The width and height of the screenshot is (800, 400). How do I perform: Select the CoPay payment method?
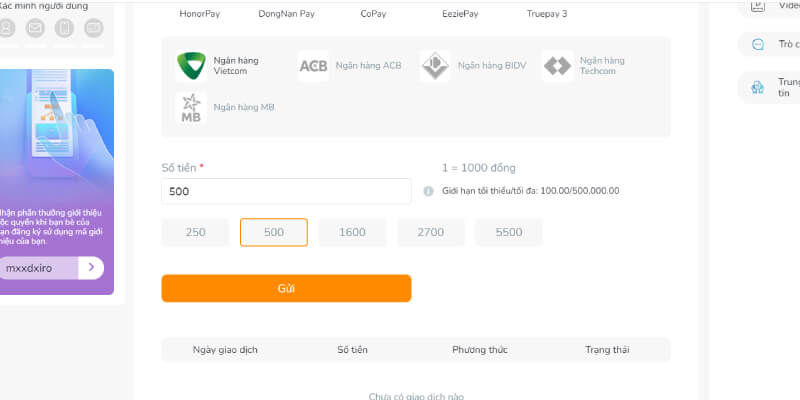pos(373,14)
